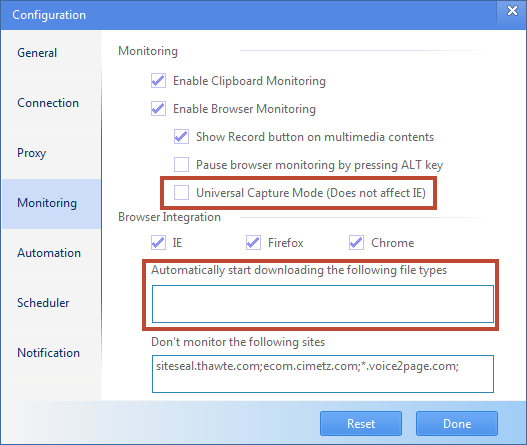This screenshot has height=445, width=527.
Task: Check Universal Capture Mode option
Action: click(x=181, y=193)
